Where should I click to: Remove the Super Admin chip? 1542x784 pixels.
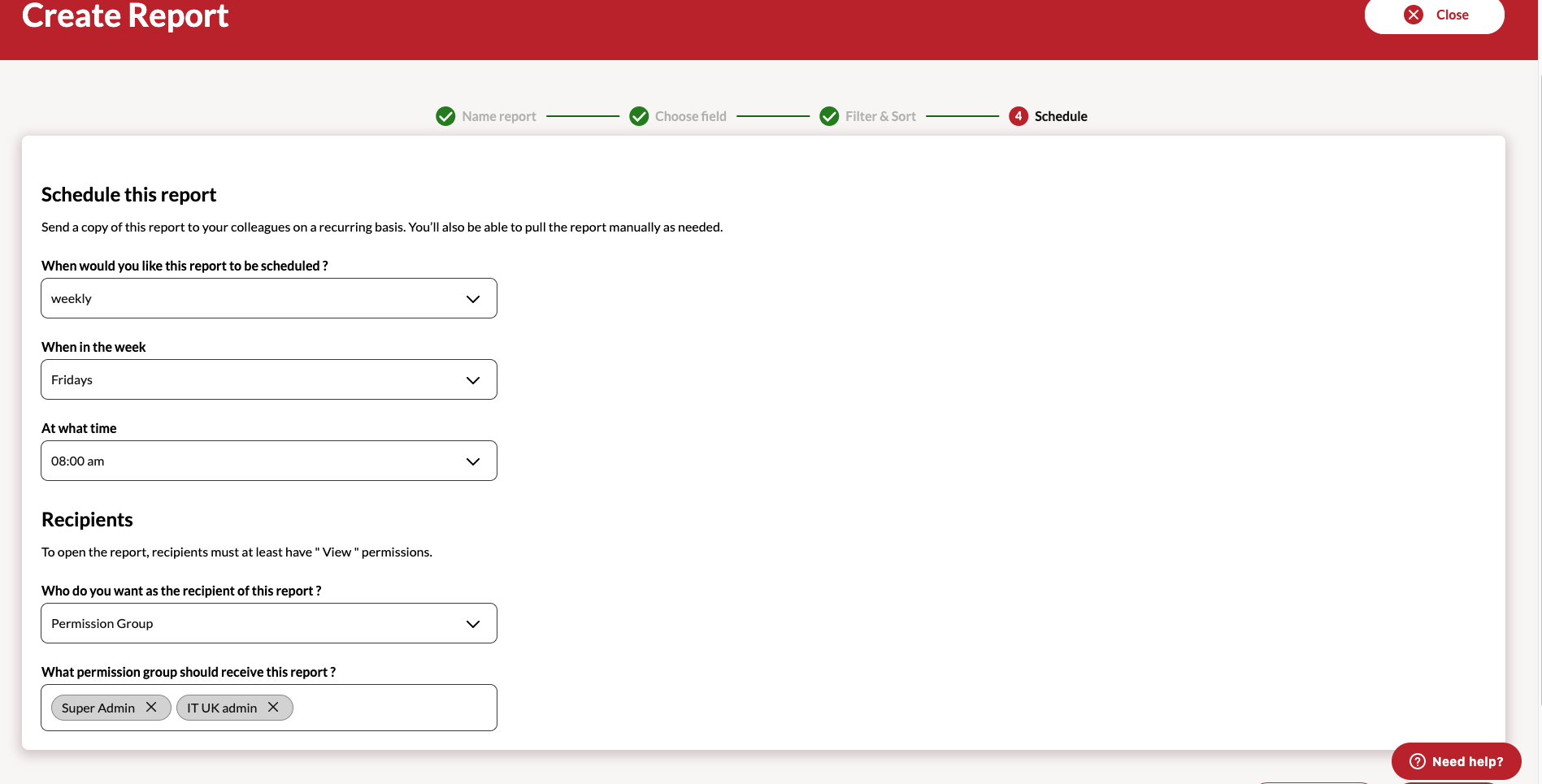(151, 708)
